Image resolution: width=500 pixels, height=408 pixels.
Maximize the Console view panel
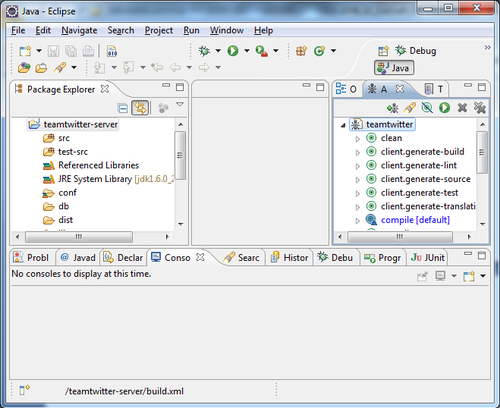482,256
